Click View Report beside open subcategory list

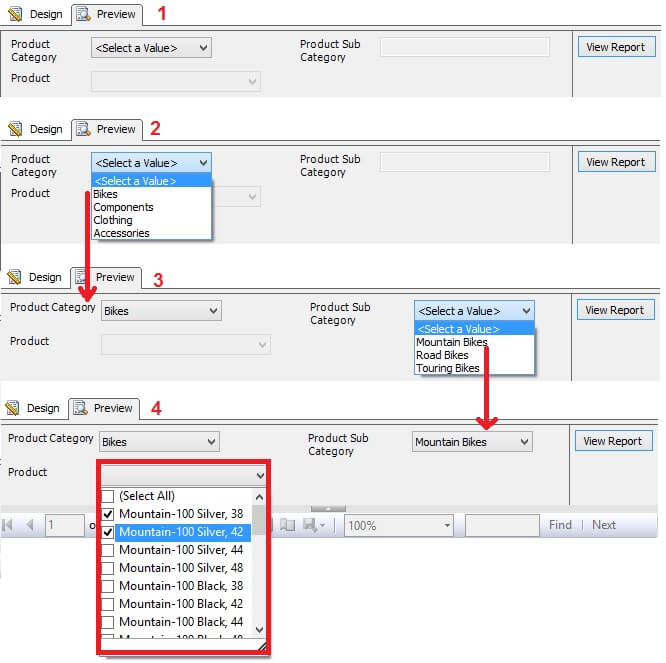[x=615, y=310]
